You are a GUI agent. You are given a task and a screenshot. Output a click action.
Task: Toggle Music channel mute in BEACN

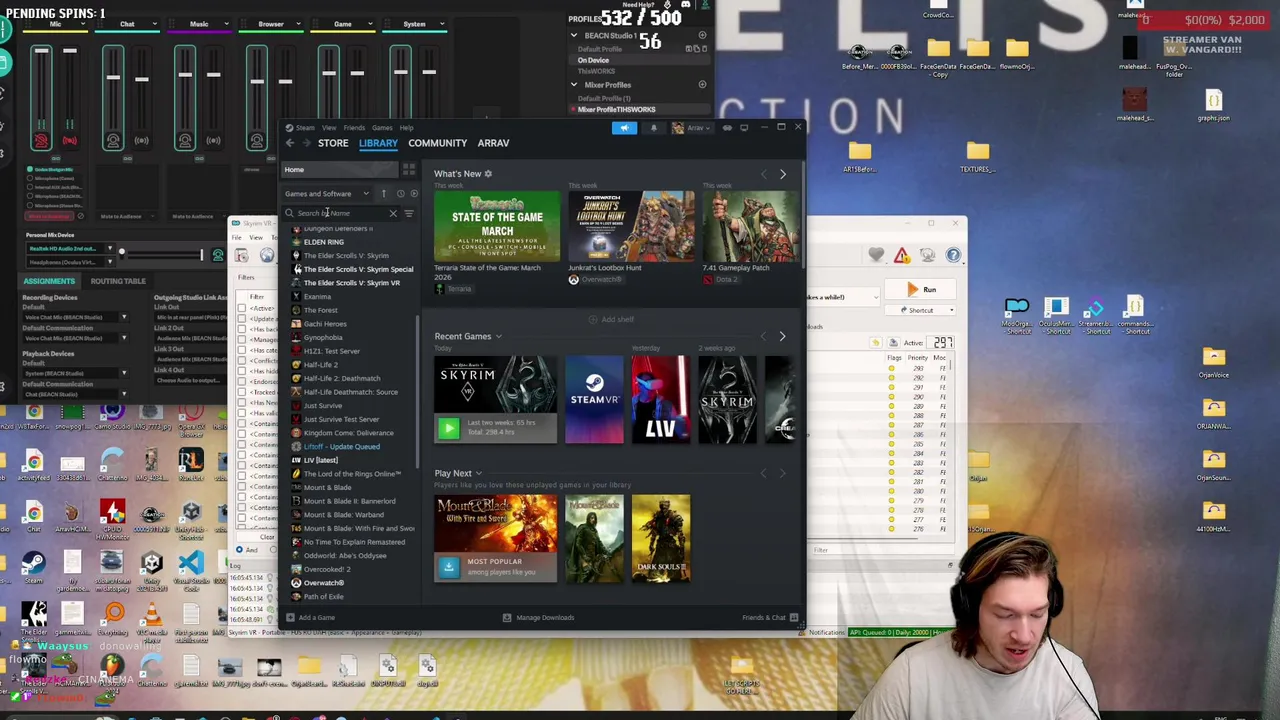[x=185, y=141]
